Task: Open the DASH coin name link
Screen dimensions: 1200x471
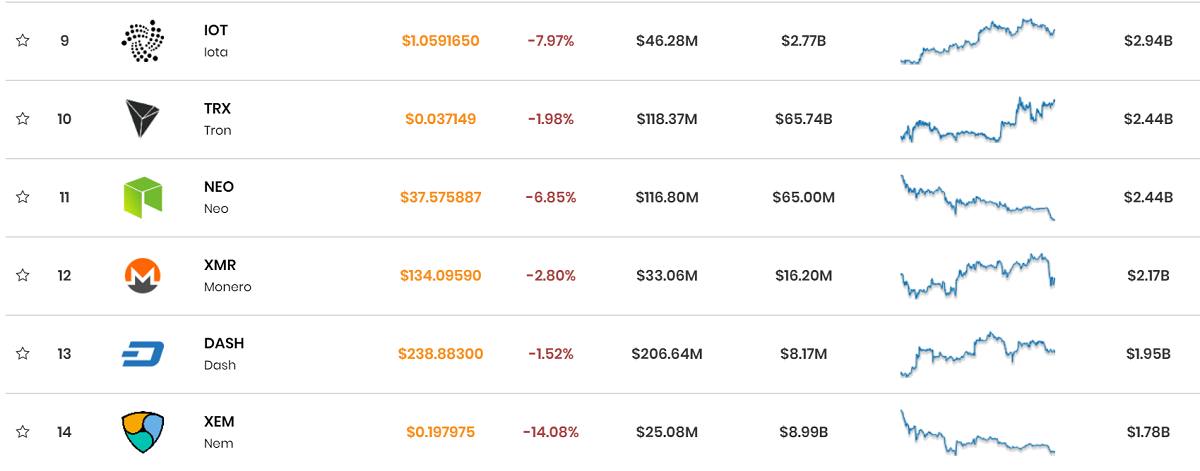Action: click(x=223, y=353)
